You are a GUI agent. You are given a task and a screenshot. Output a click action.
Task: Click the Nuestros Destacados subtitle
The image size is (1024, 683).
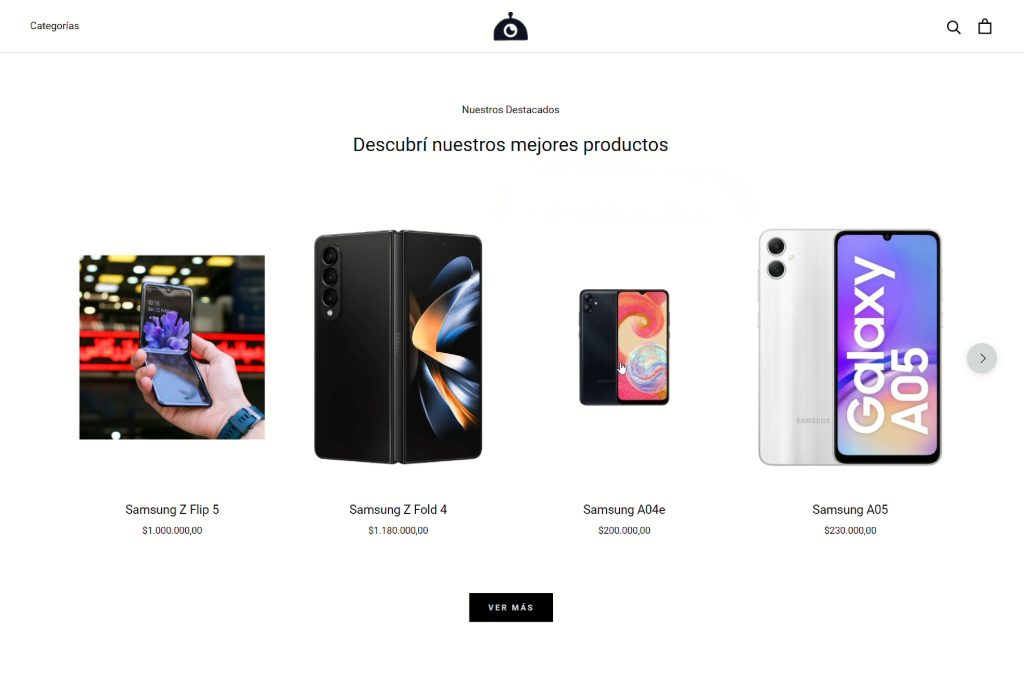click(511, 110)
